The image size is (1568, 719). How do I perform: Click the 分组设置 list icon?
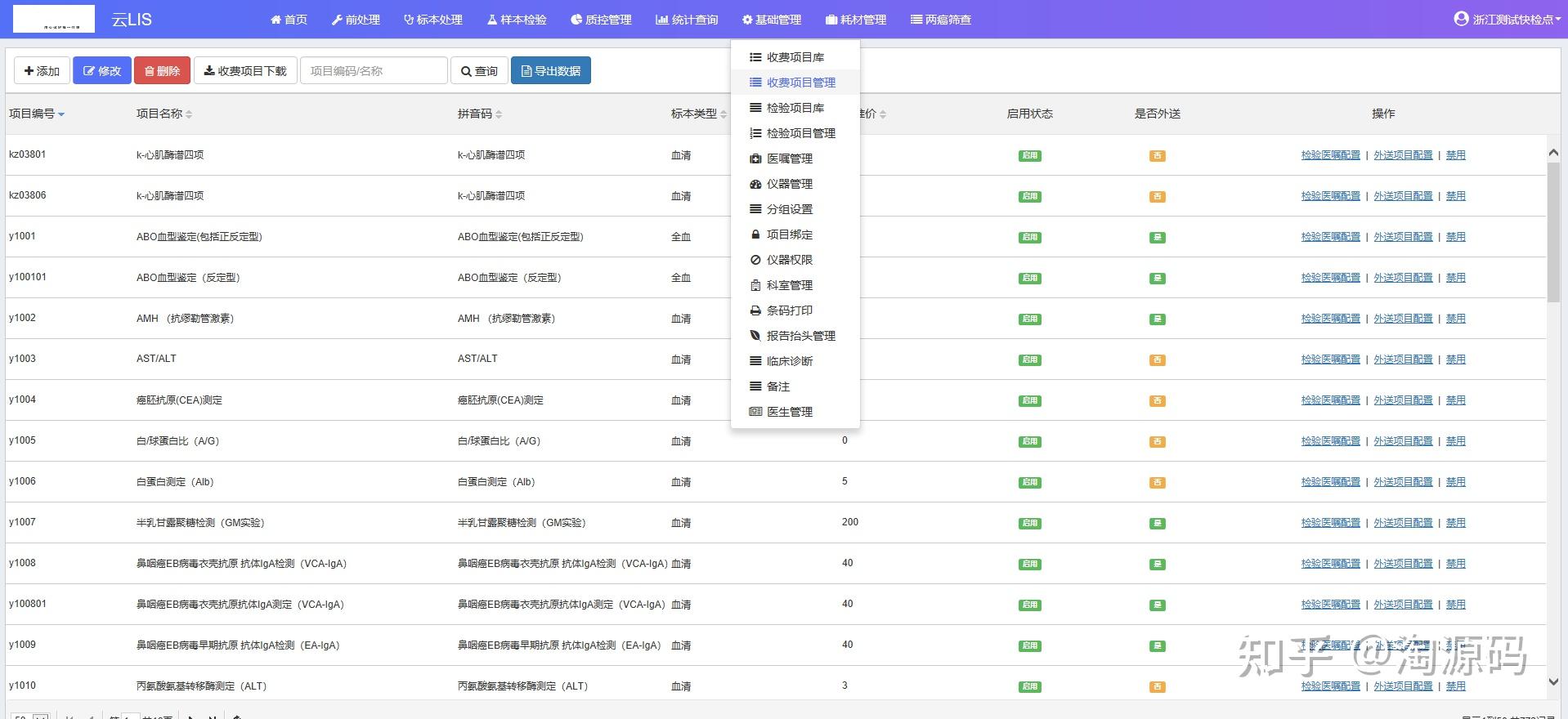point(755,209)
